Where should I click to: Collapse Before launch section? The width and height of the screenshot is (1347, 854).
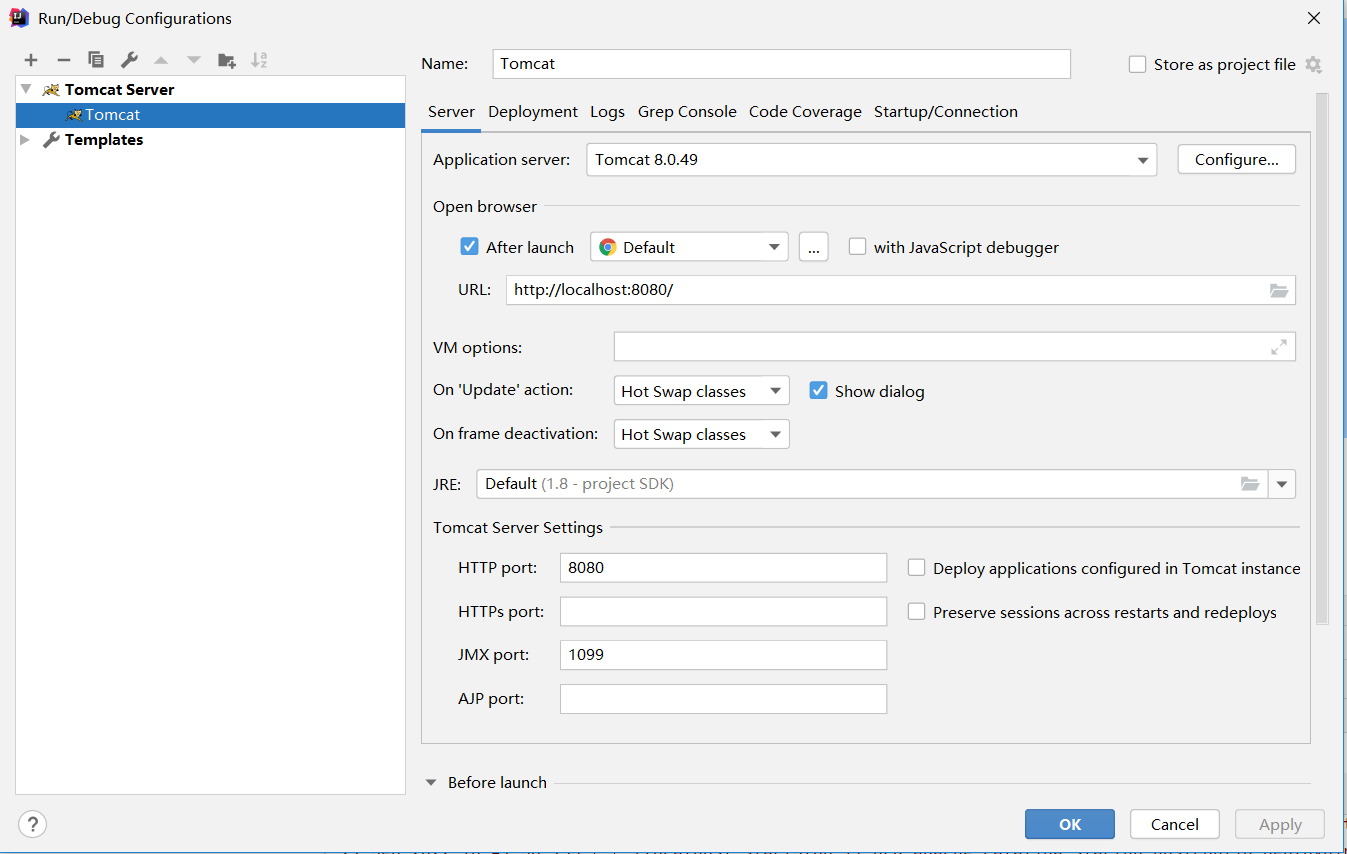(x=432, y=783)
